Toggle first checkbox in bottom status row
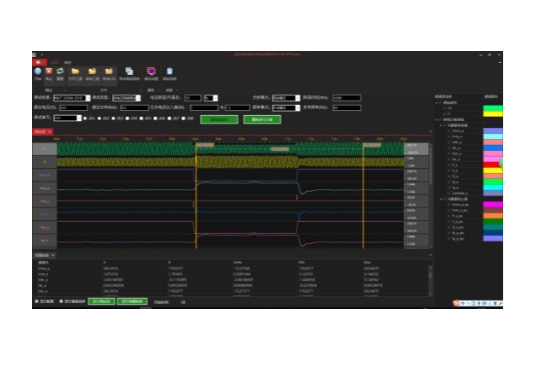Image resolution: width=540 pixels, height=380 pixels. pyautogui.click(x=37, y=301)
